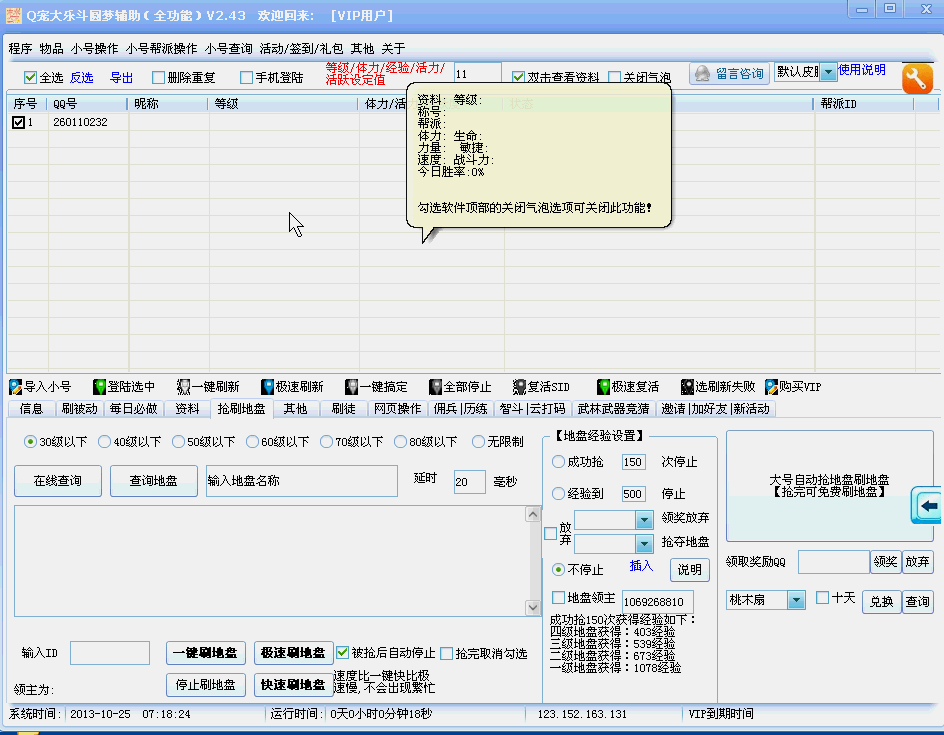Toggle the 被抢后自动停止 checkbox
Screen dimensions: 944x735
coord(343,653)
